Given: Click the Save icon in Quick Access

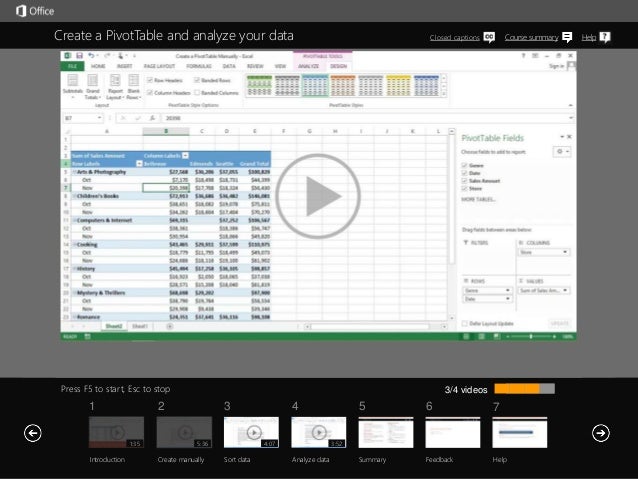Looking at the screenshot, I should point(80,55).
